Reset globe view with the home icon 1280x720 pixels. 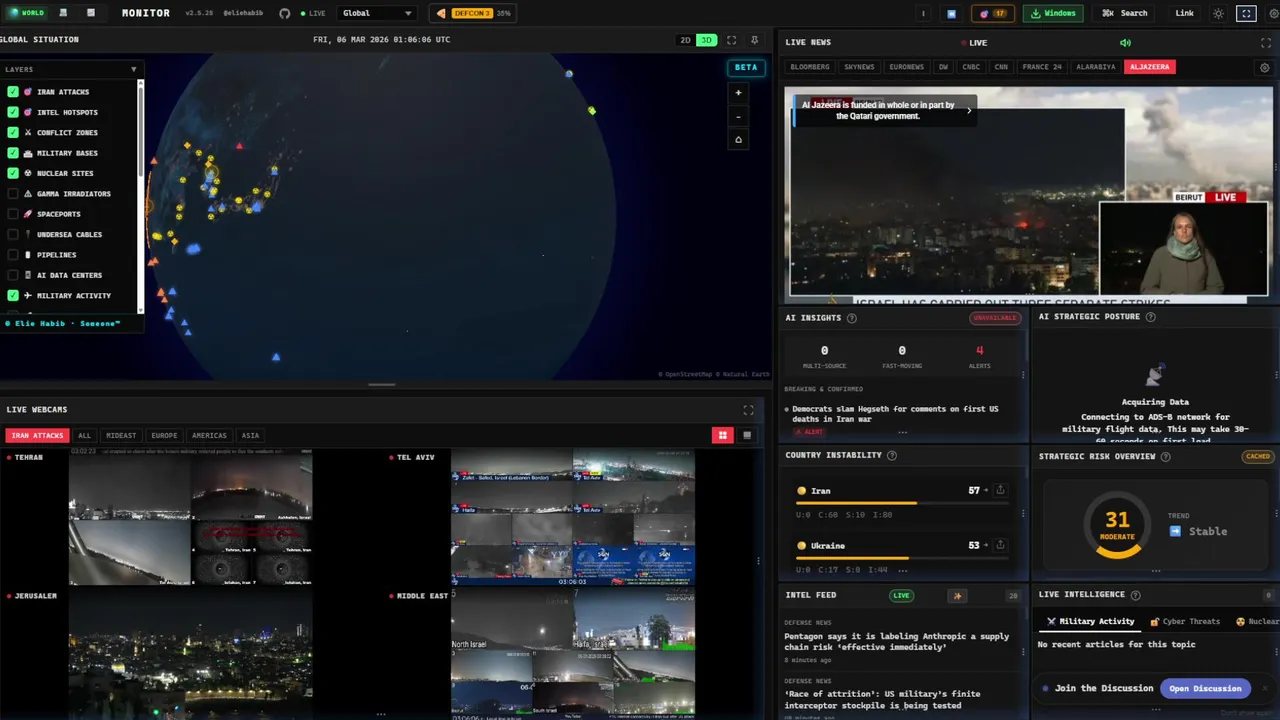coord(738,139)
